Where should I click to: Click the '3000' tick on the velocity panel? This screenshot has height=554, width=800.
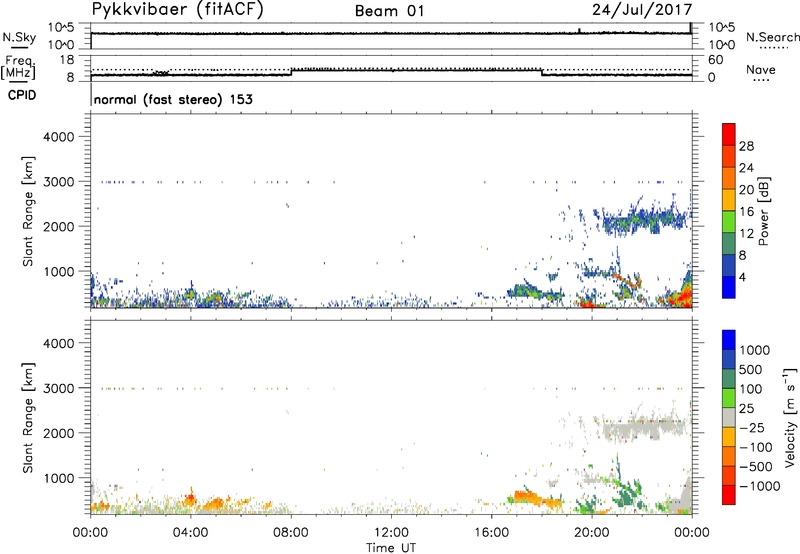58,388
